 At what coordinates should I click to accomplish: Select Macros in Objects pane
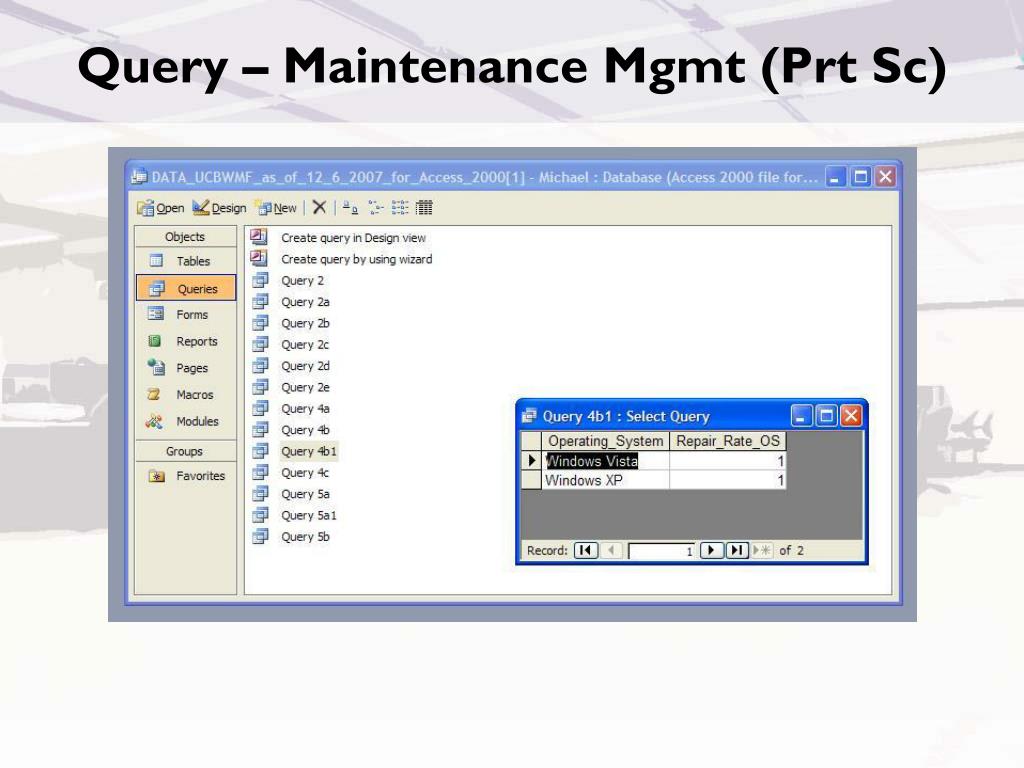pyautogui.click(x=185, y=394)
